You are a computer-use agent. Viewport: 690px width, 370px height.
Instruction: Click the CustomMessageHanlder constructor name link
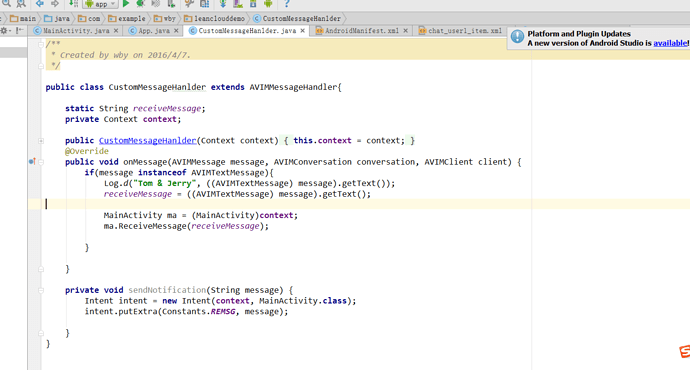pyautogui.click(x=147, y=140)
